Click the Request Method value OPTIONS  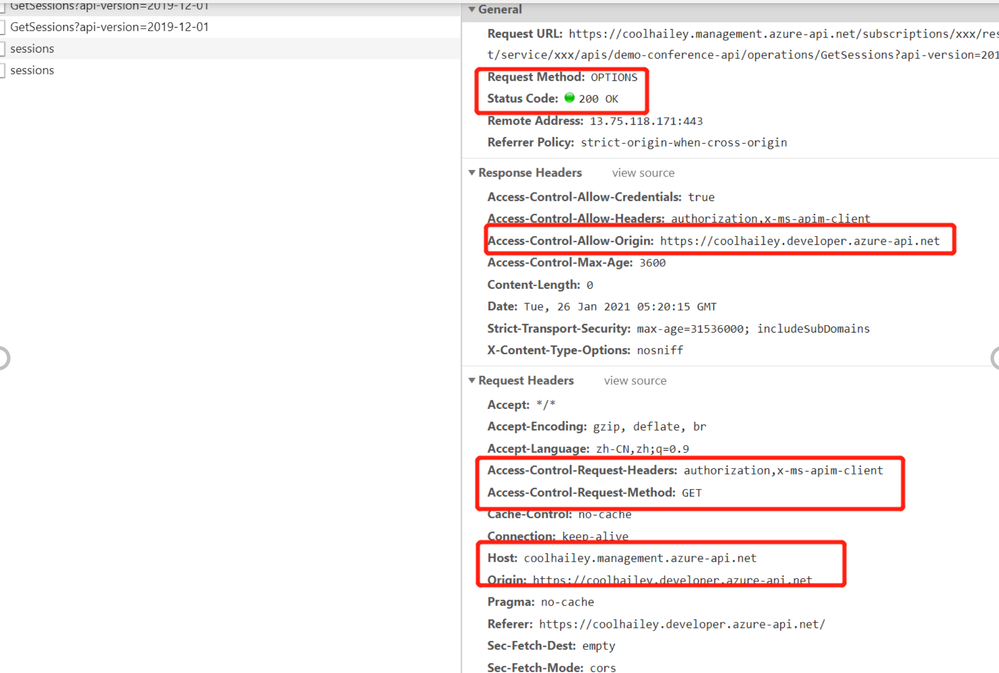(614, 77)
